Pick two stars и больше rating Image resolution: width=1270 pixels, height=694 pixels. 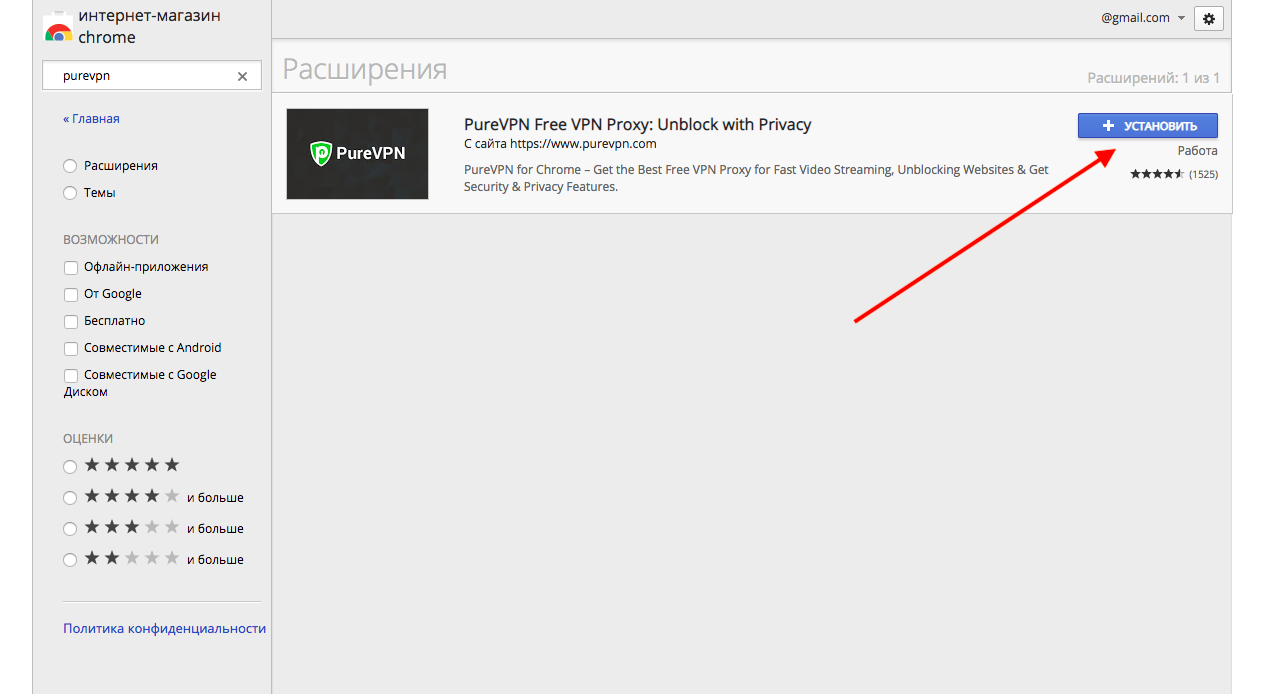[70, 560]
